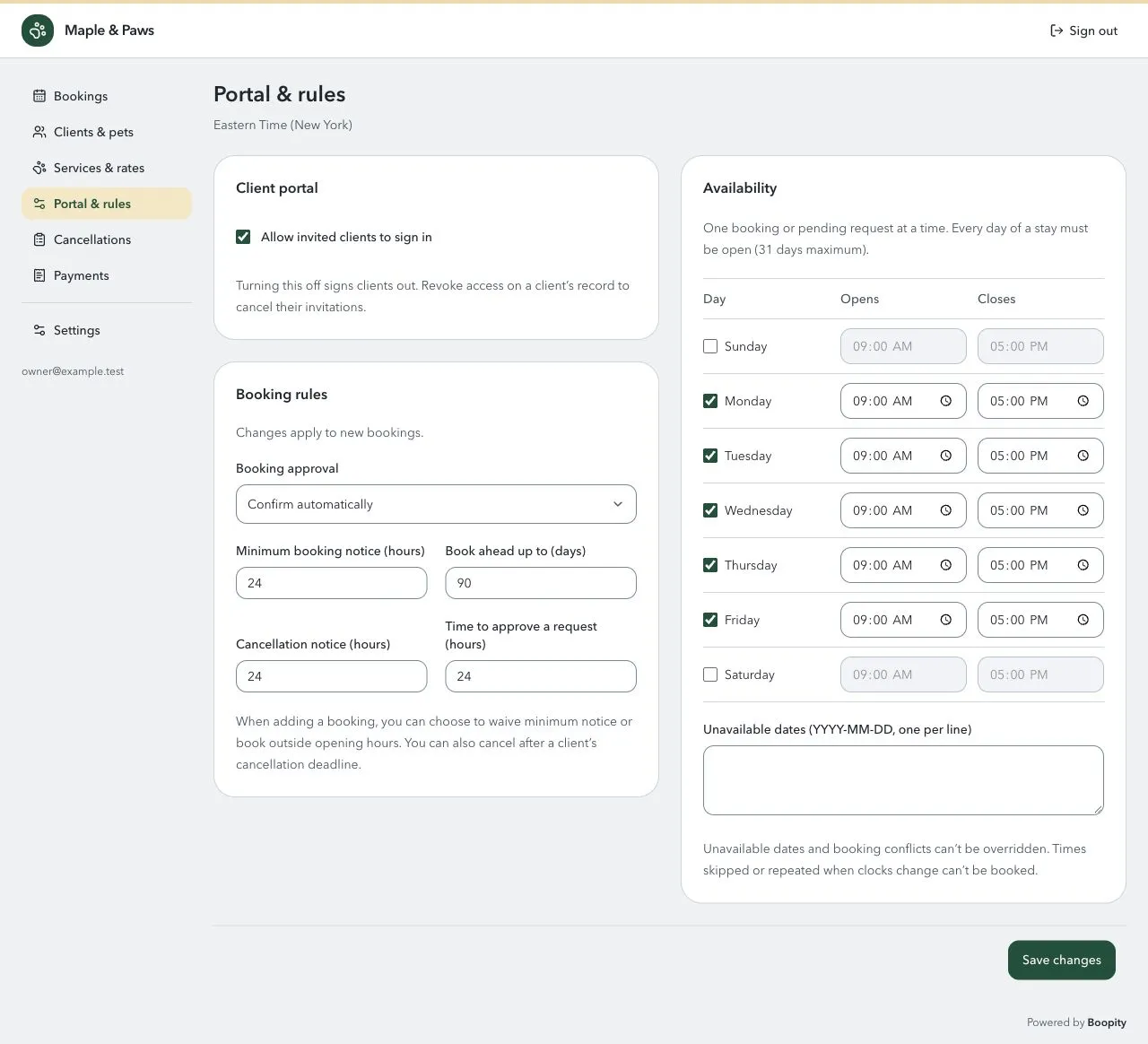Click the Save changes button
The image size is (1148, 1044).
[x=1062, y=960]
